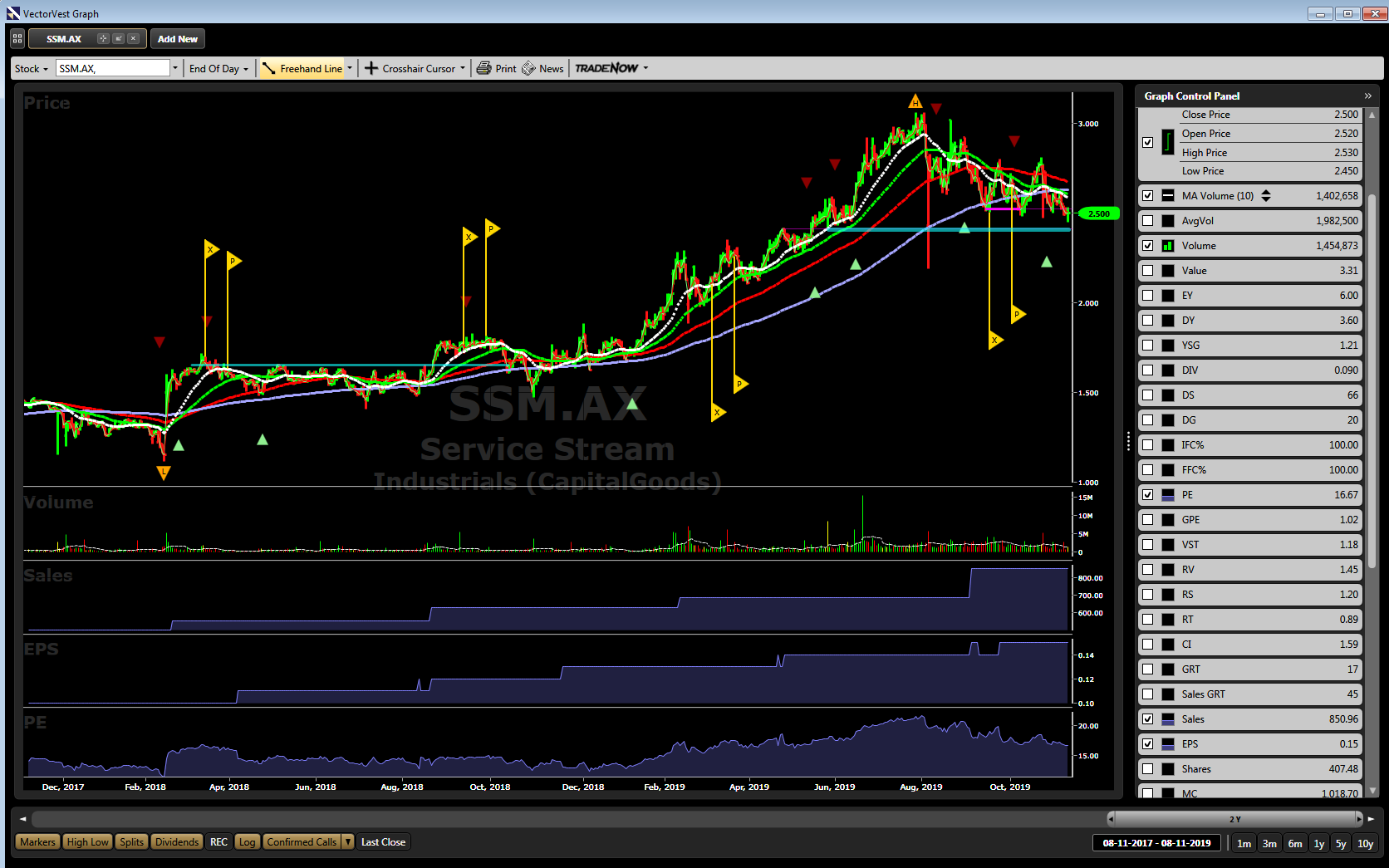1389x868 pixels.
Task: Select the SSM.AX graph tab
Action: click(64, 39)
